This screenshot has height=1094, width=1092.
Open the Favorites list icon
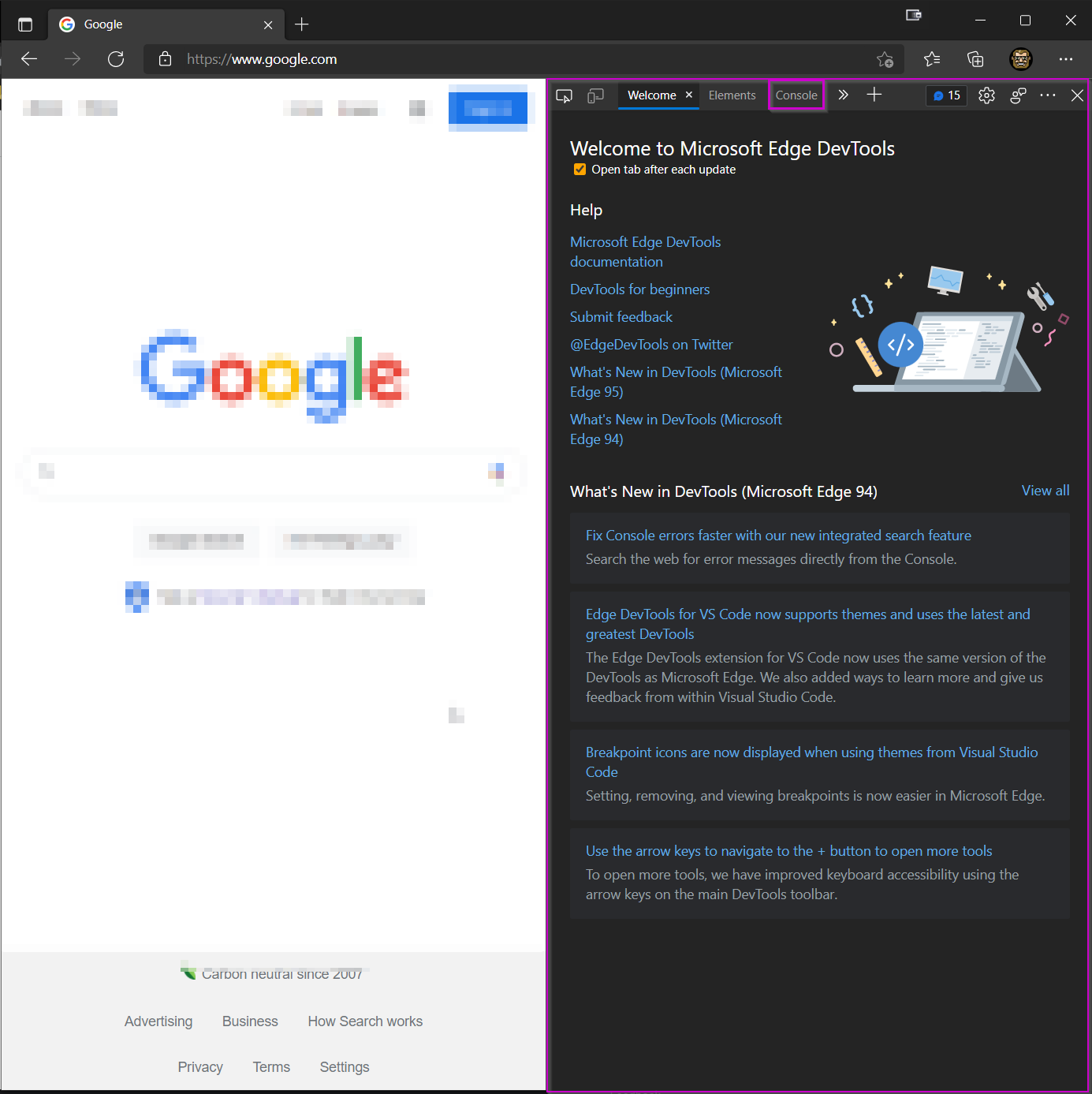coord(932,59)
